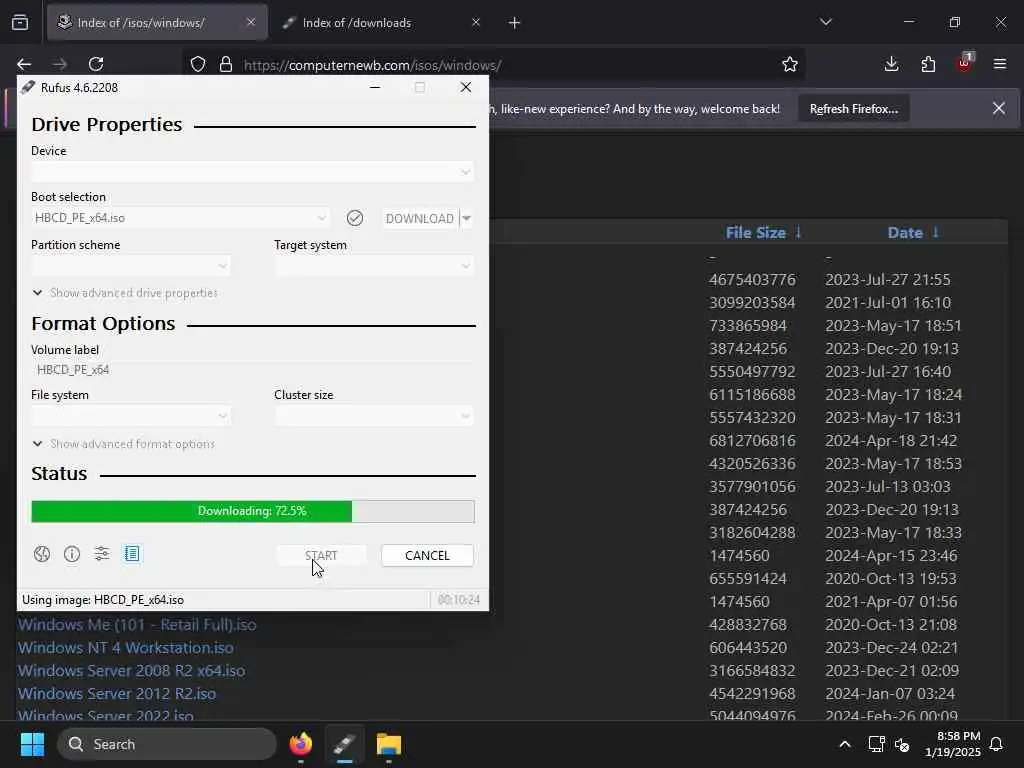Click the Refresh Firefox… button
1024x768 pixels.
click(x=854, y=109)
